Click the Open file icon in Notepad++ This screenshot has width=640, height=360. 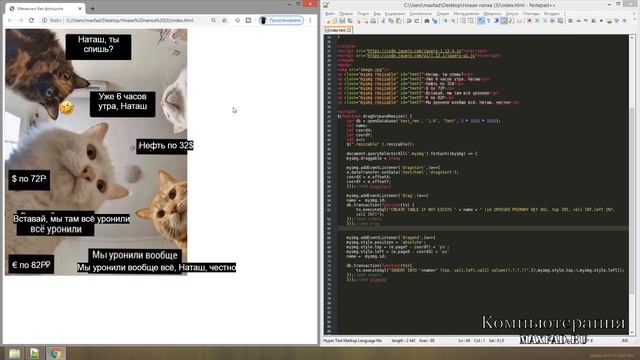(335, 21)
